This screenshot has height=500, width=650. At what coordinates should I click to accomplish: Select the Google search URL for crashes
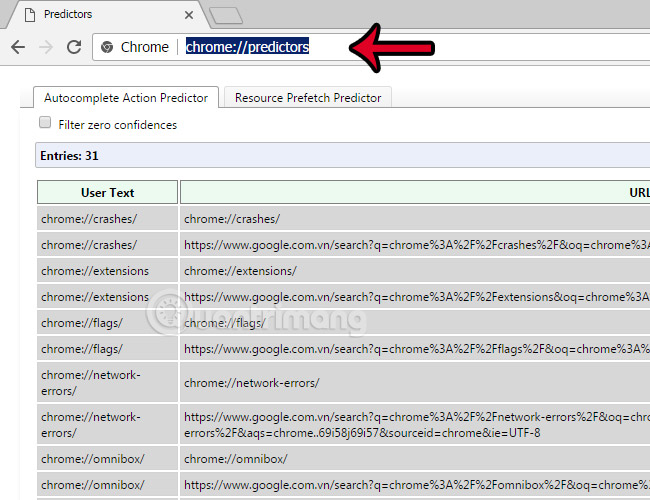click(415, 245)
